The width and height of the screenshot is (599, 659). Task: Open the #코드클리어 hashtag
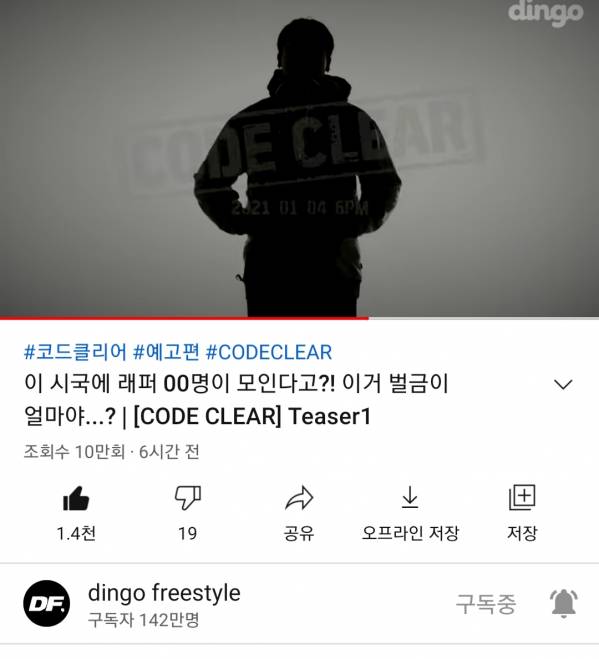click(76, 352)
